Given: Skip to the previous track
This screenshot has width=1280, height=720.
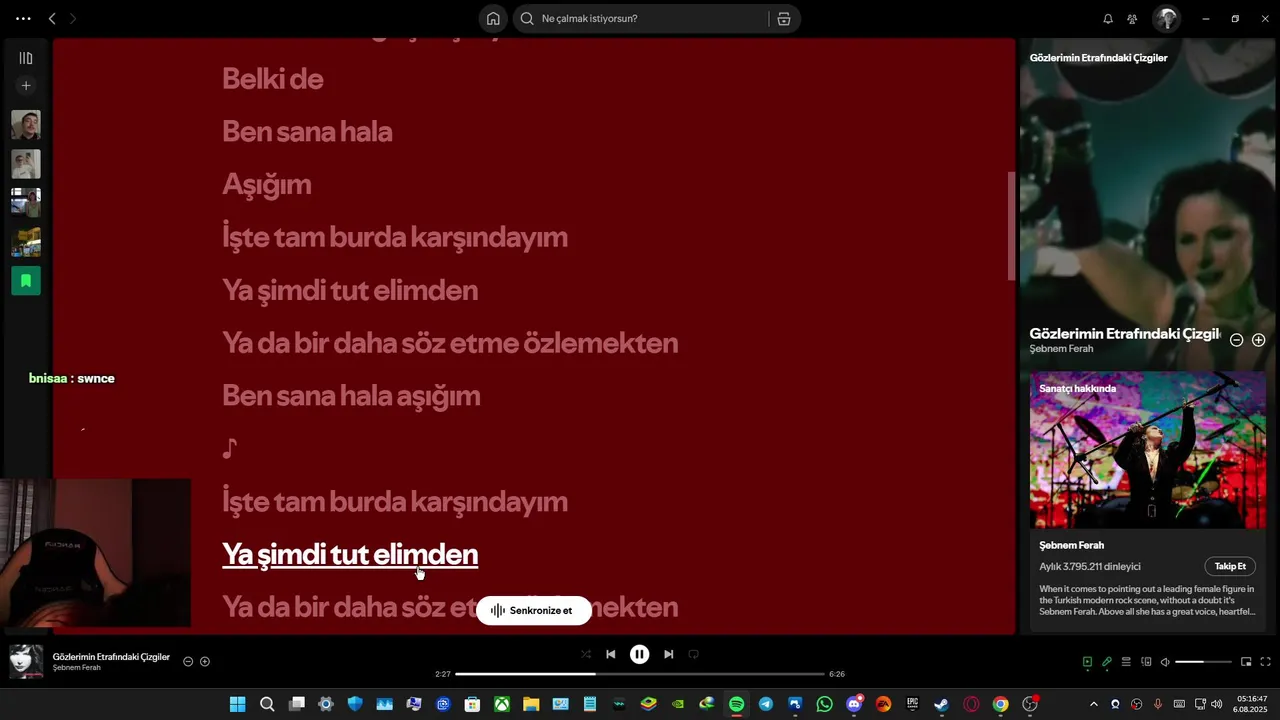Looking at the screenshot, I should coord(610,654).
